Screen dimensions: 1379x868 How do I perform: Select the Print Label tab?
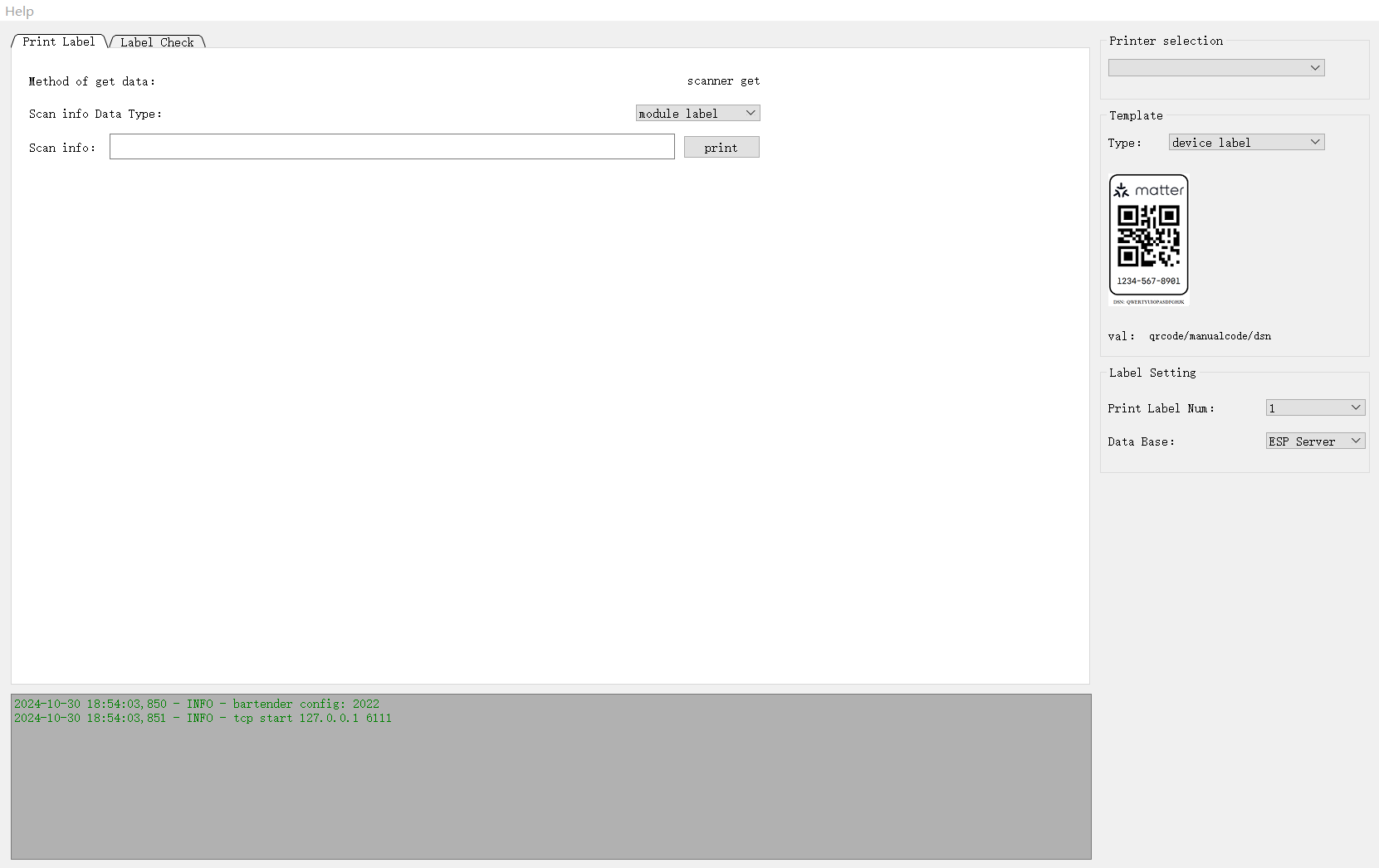[58, 41]
